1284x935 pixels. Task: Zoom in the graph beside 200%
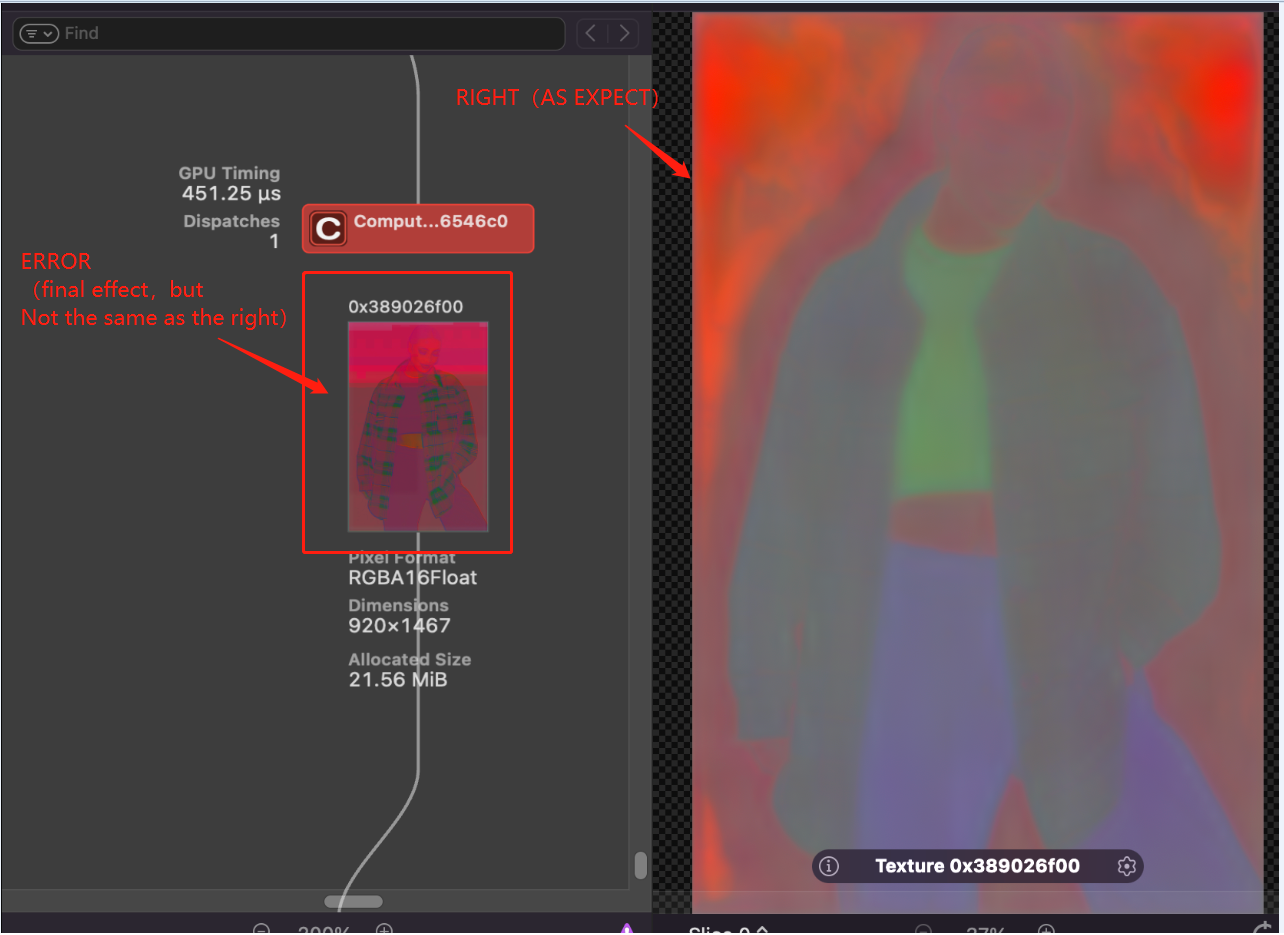(384, 931)
